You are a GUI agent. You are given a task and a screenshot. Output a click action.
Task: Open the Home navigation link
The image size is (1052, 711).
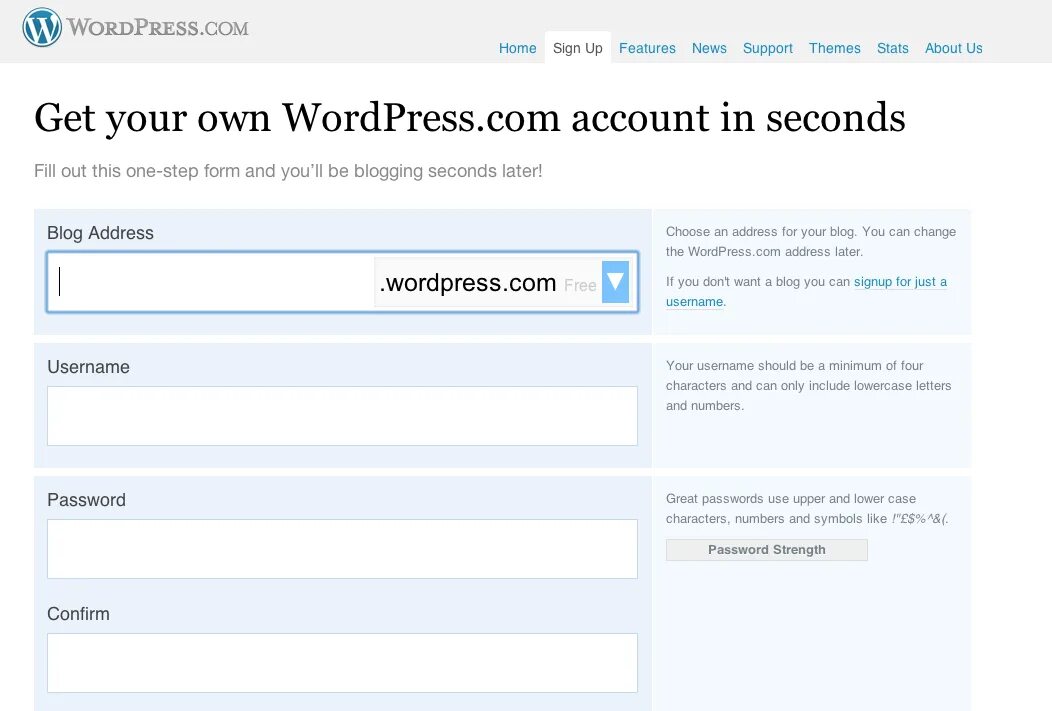[x=517, y=48]
